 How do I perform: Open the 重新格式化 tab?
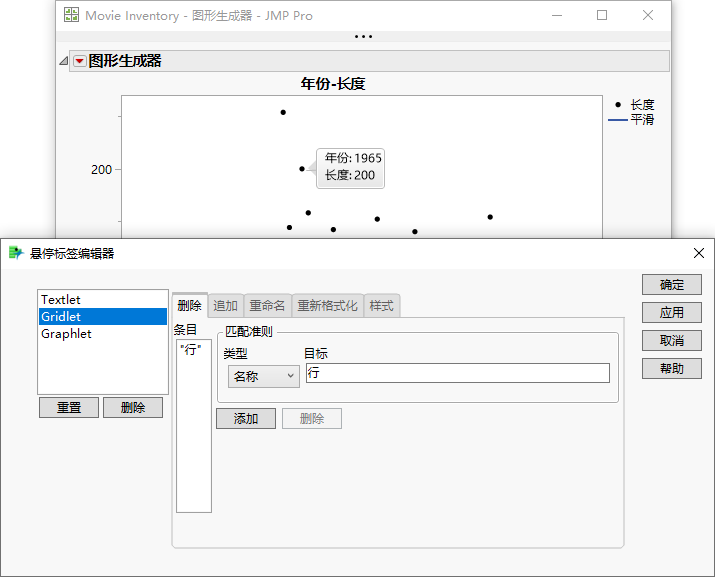[x=327, y=306]
